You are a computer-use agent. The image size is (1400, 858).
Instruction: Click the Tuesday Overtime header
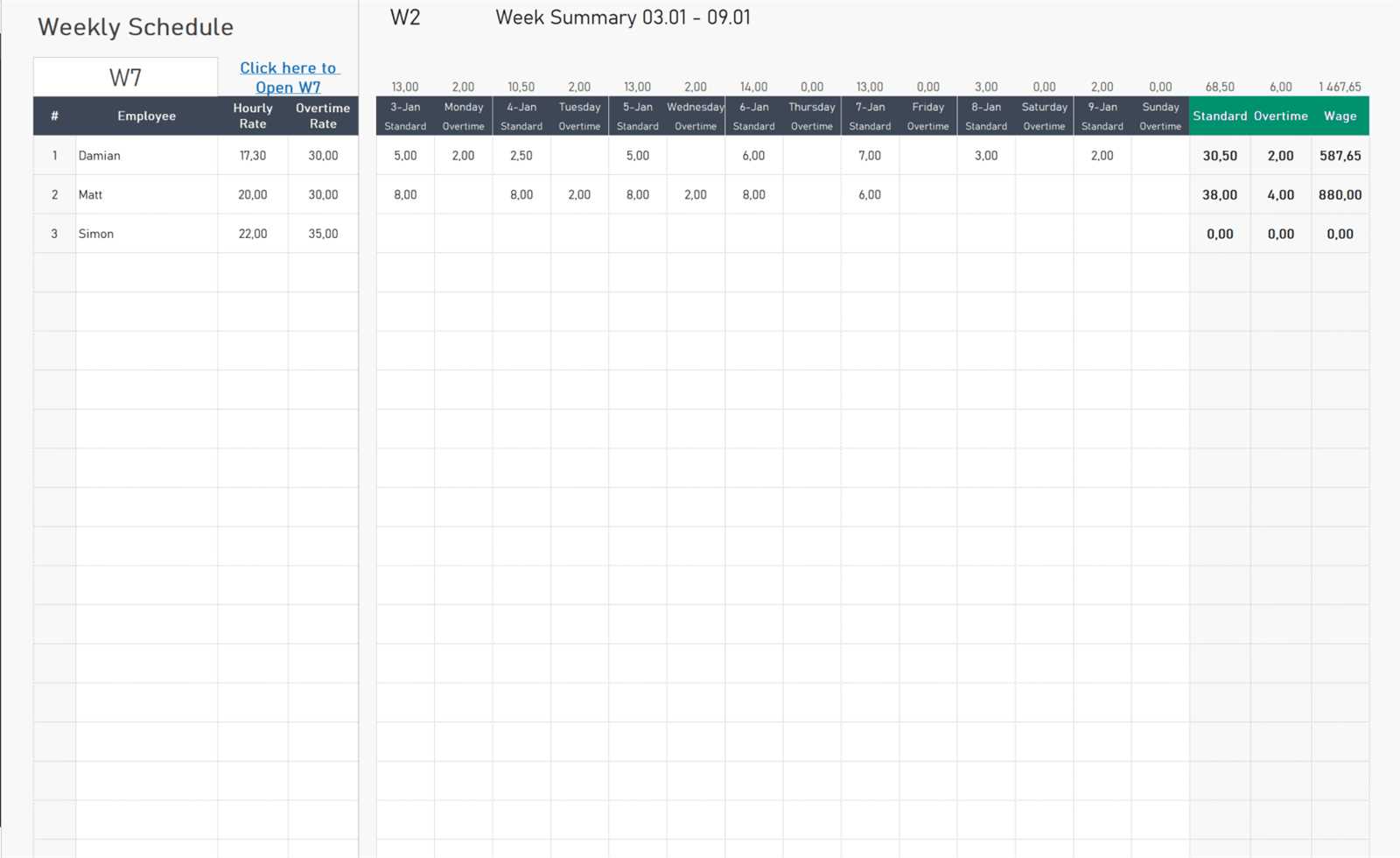pos(579,116)
